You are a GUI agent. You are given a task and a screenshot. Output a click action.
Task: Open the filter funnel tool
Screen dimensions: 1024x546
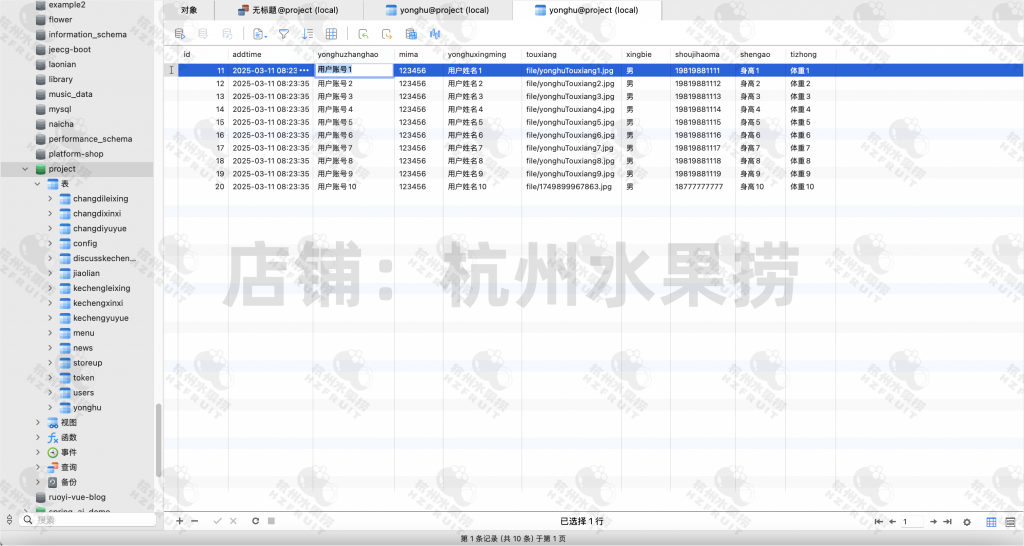tap(283, 34)
